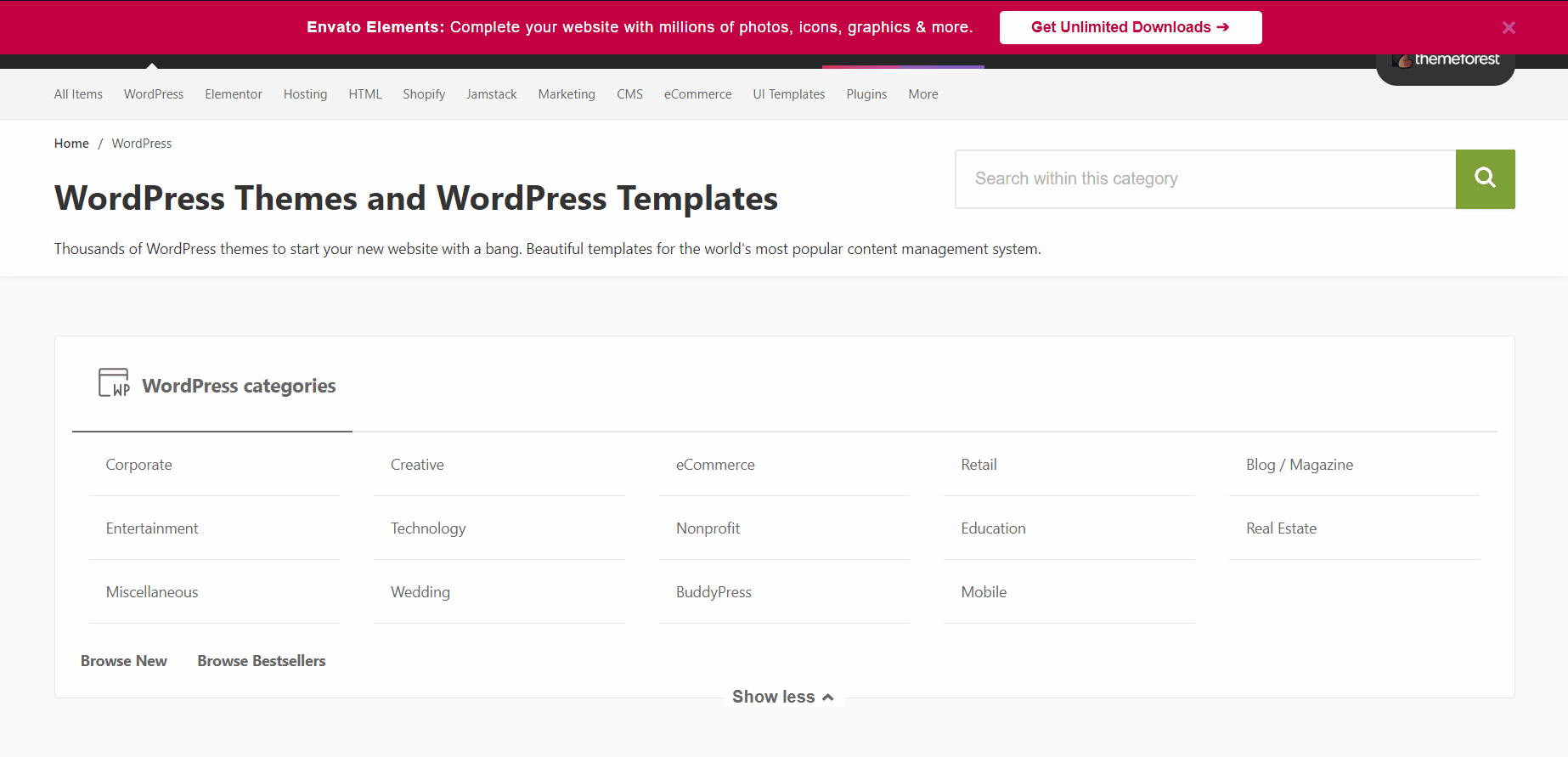Close the Envato Elements promo banner
Viewport: 1568px width, 757px height.
coord(1509,28)
